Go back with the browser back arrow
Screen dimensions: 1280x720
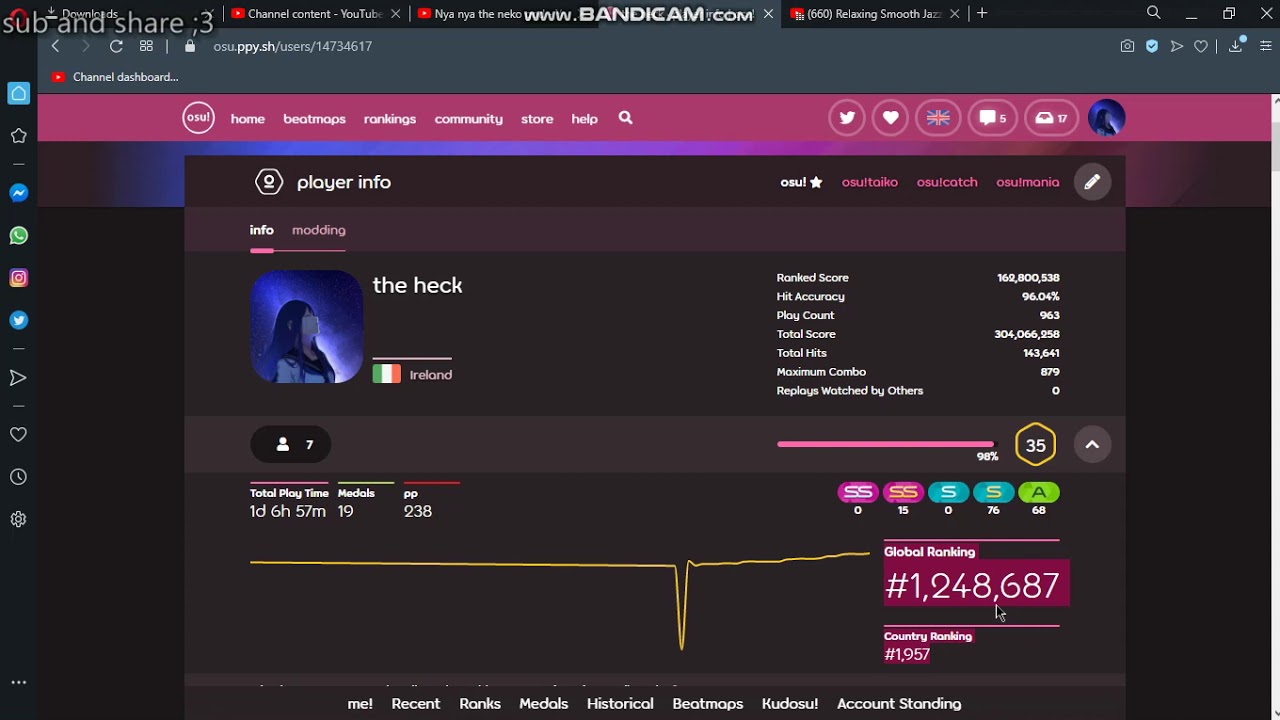coord(55,46)
